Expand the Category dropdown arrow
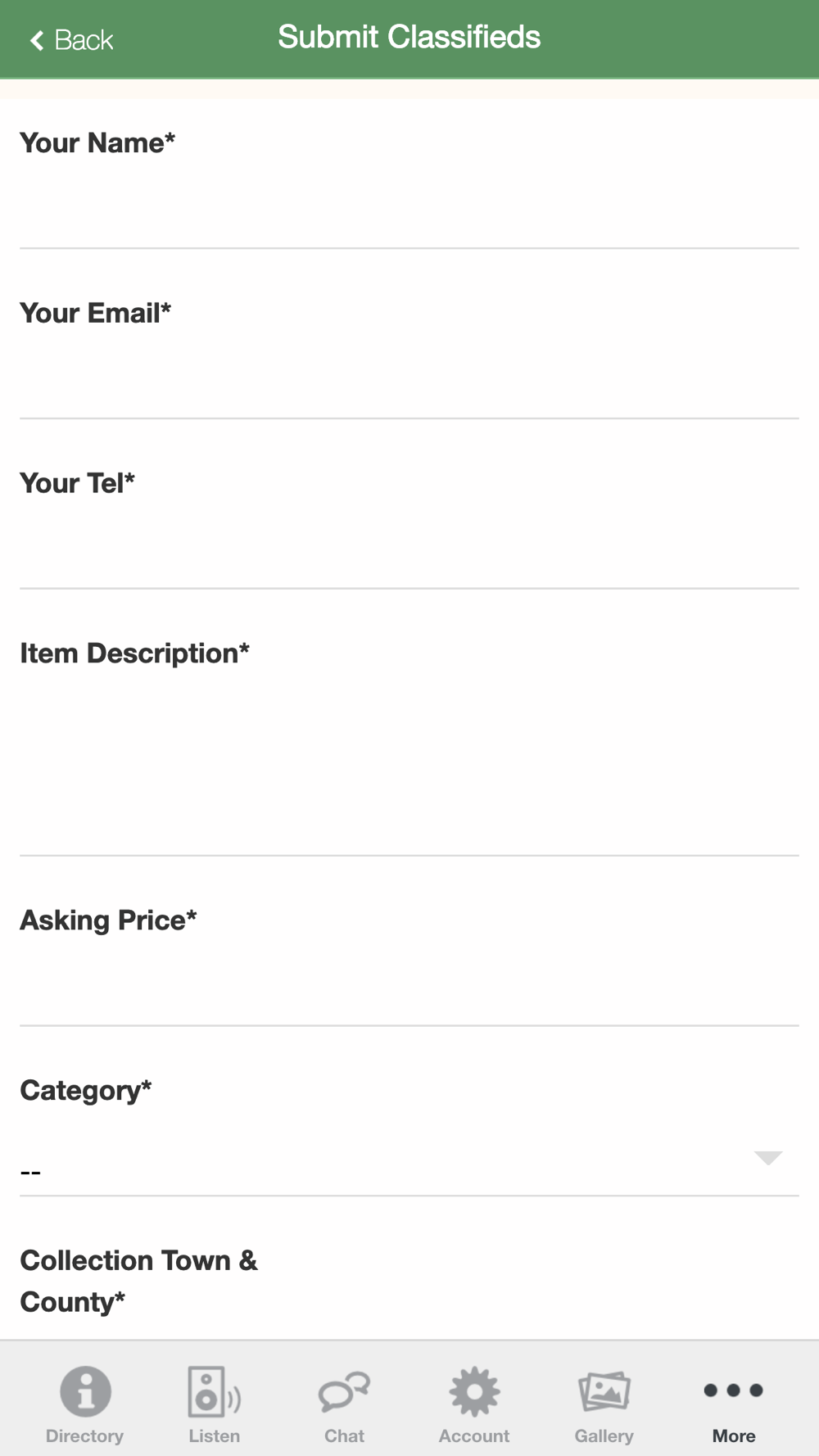819x1456 pixels. tap(768, 1157)
